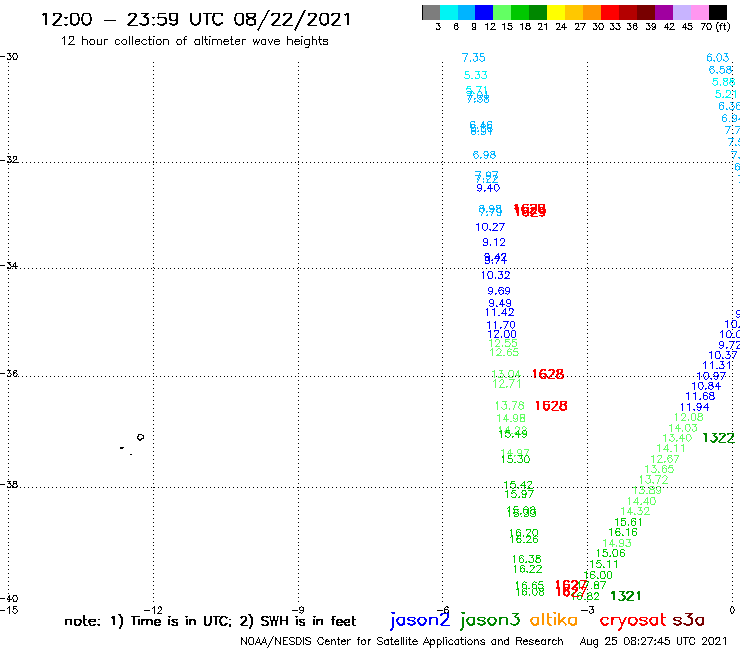Click the wave height value 7.35

click(x=473, y=58)
